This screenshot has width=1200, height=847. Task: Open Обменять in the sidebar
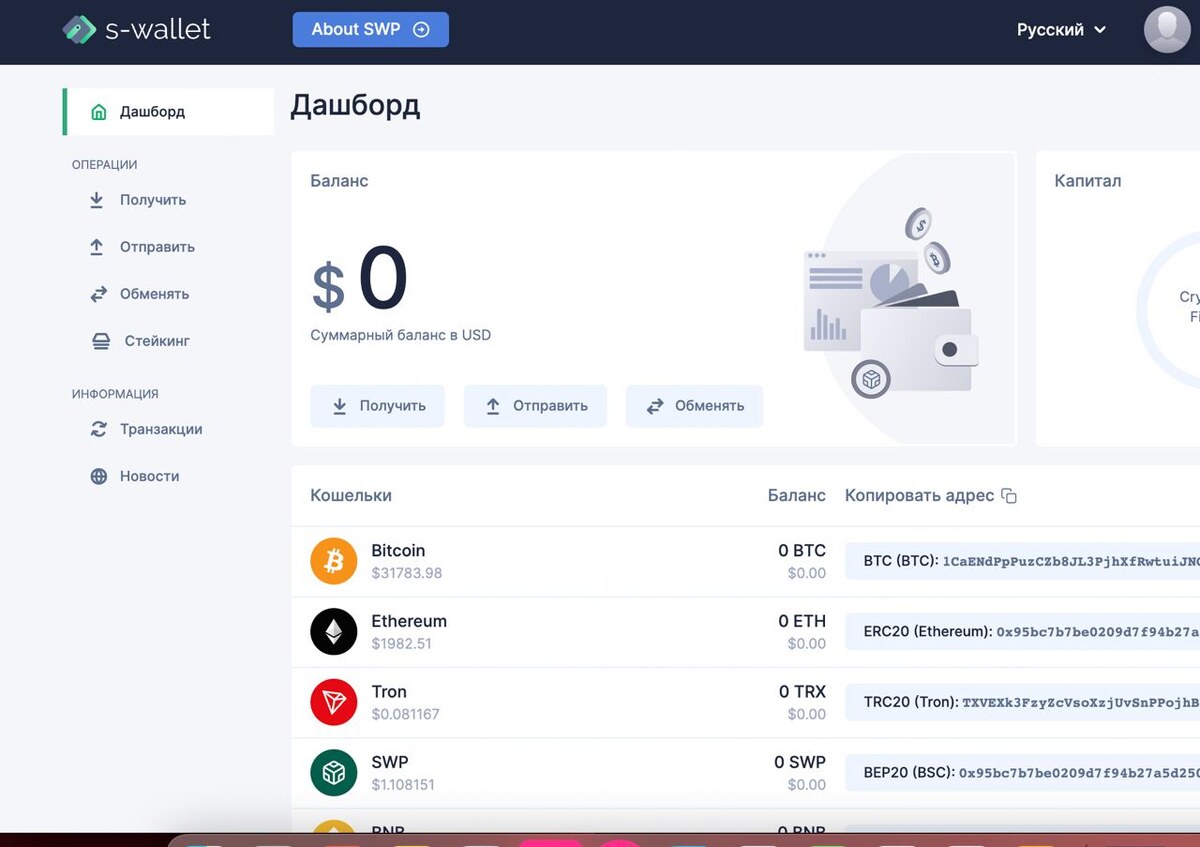(x=139, y=294)
